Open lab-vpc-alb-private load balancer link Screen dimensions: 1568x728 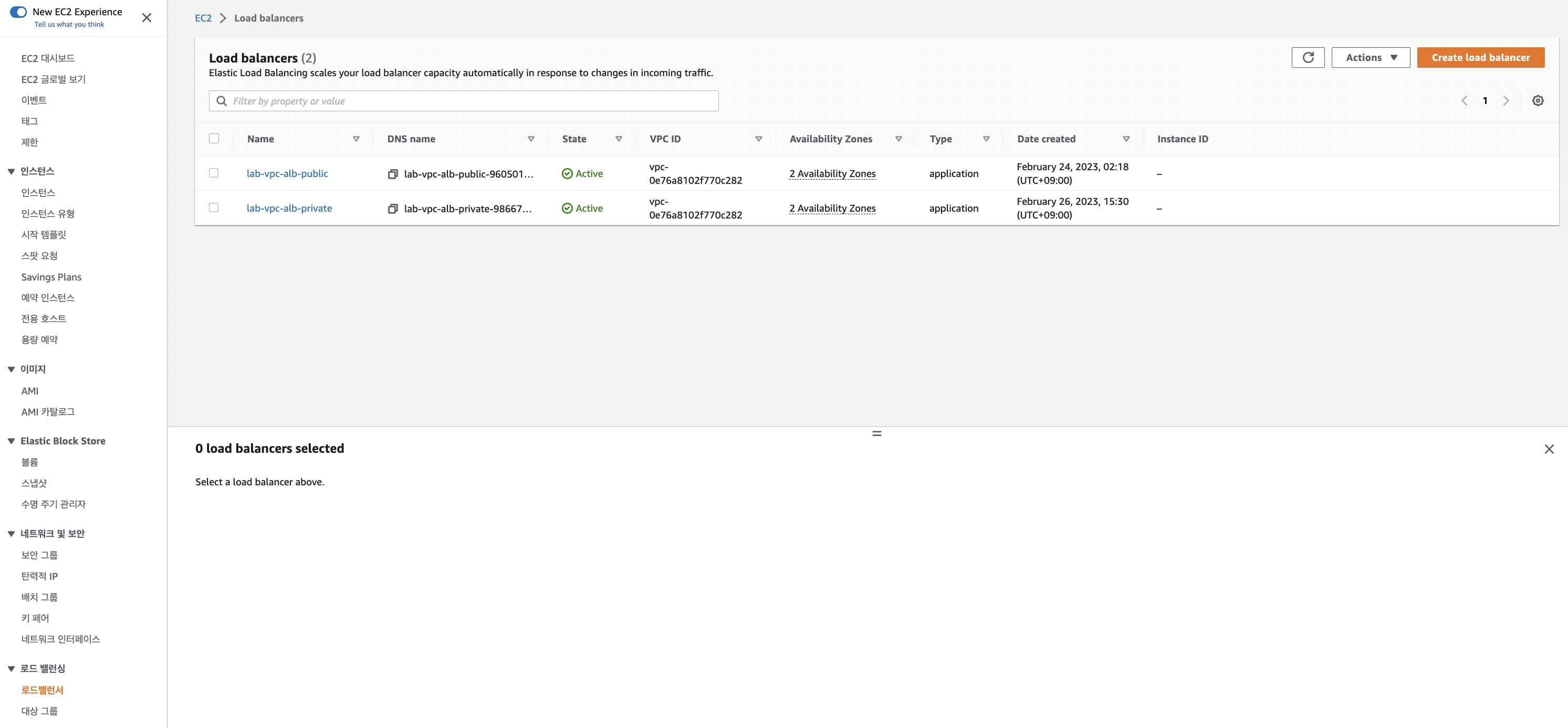pos(289,208)
